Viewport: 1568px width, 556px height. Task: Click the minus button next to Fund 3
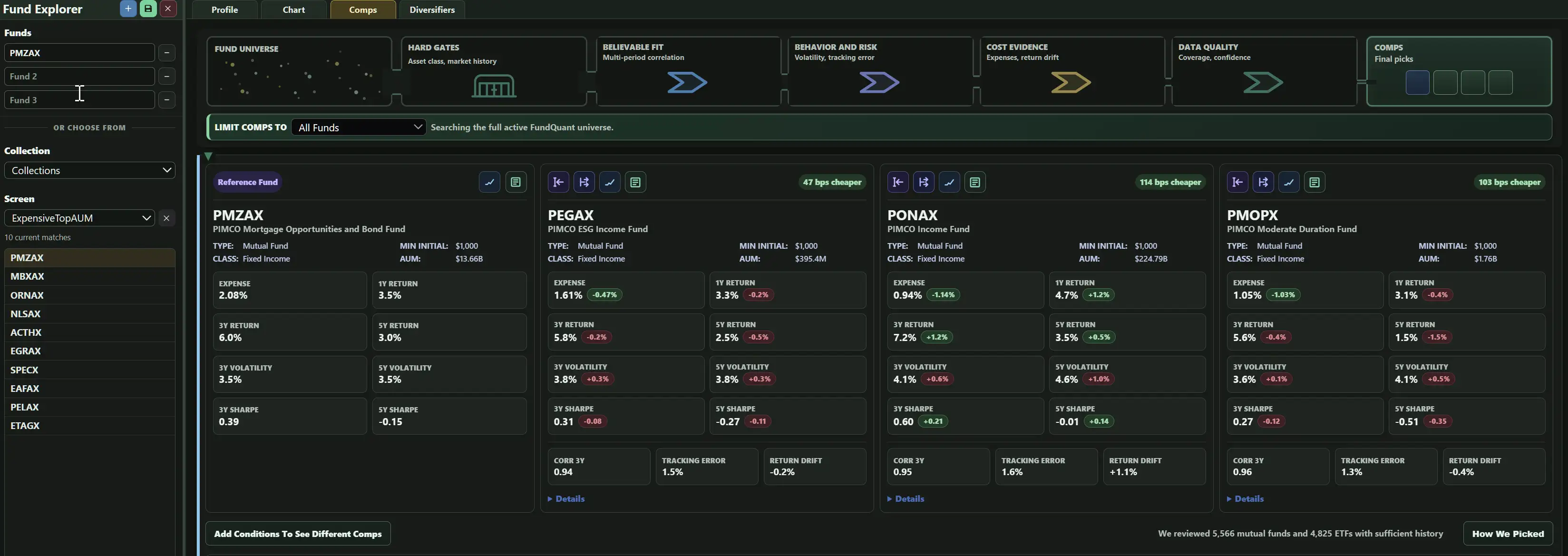167,100
